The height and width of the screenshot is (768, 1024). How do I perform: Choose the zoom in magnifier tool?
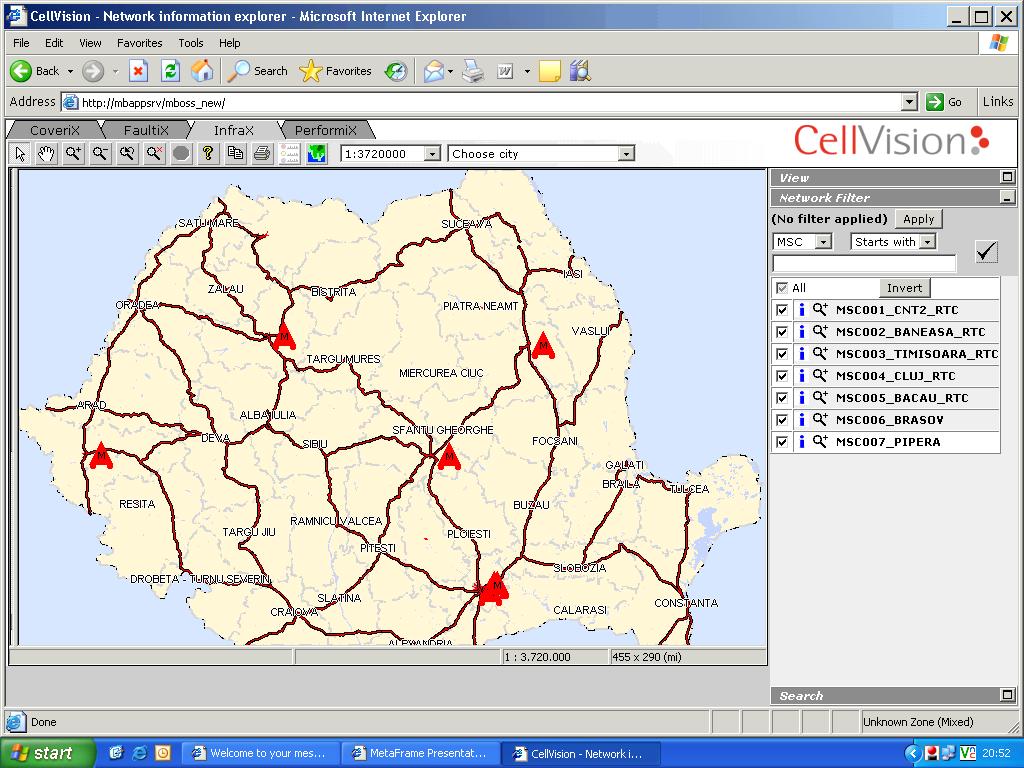(x=73, y=154)
